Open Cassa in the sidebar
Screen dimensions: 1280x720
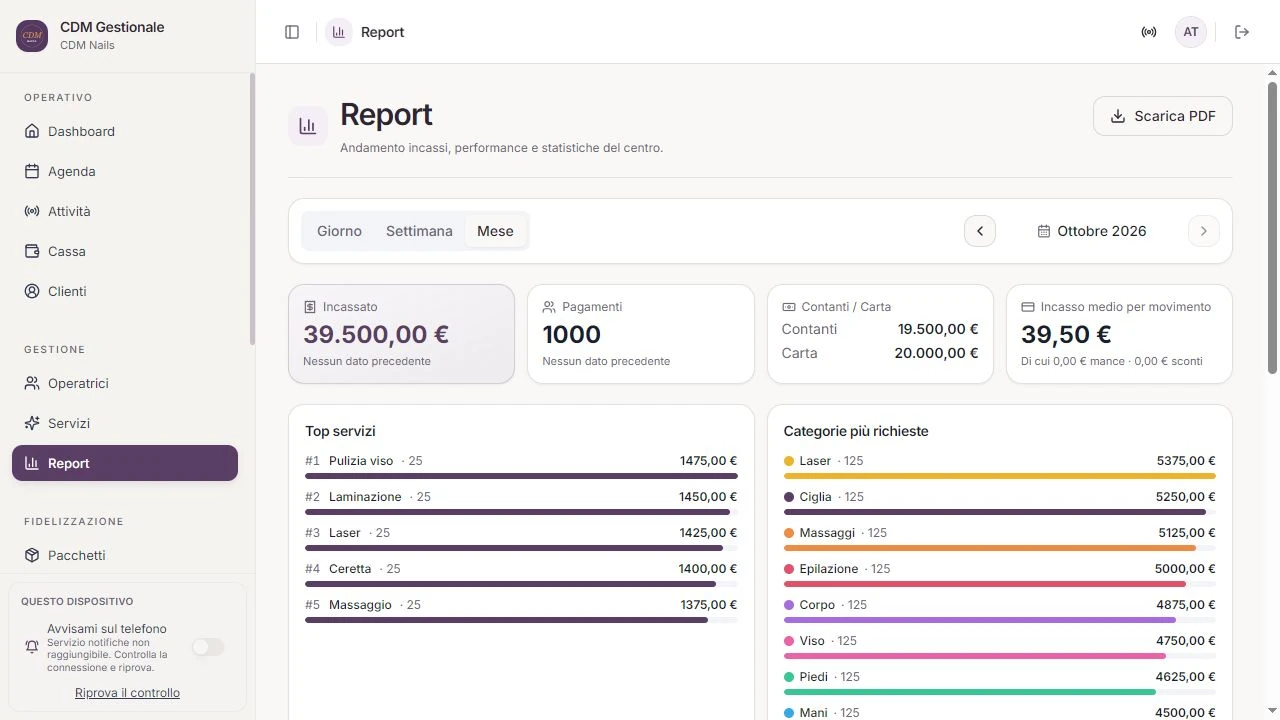tap(125, 251)
